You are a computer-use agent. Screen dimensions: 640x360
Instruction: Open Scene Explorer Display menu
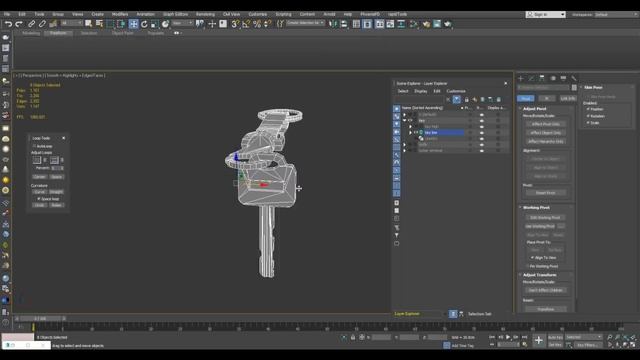point(420,91)
